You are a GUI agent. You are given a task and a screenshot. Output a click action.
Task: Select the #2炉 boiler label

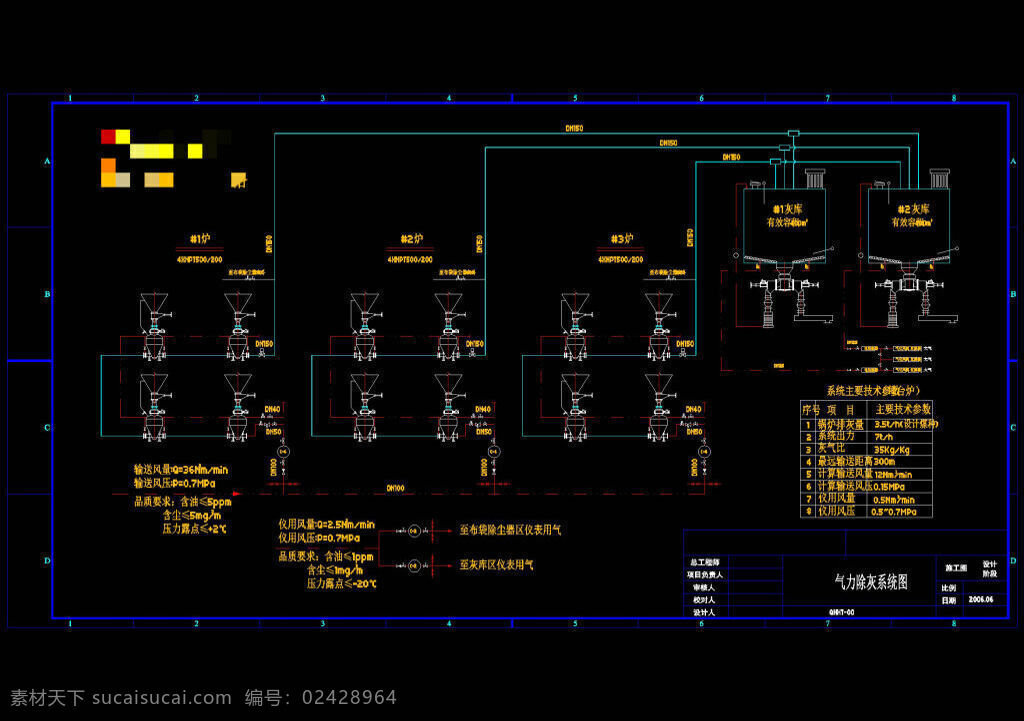pyautogui.click(x=411, y=239)
